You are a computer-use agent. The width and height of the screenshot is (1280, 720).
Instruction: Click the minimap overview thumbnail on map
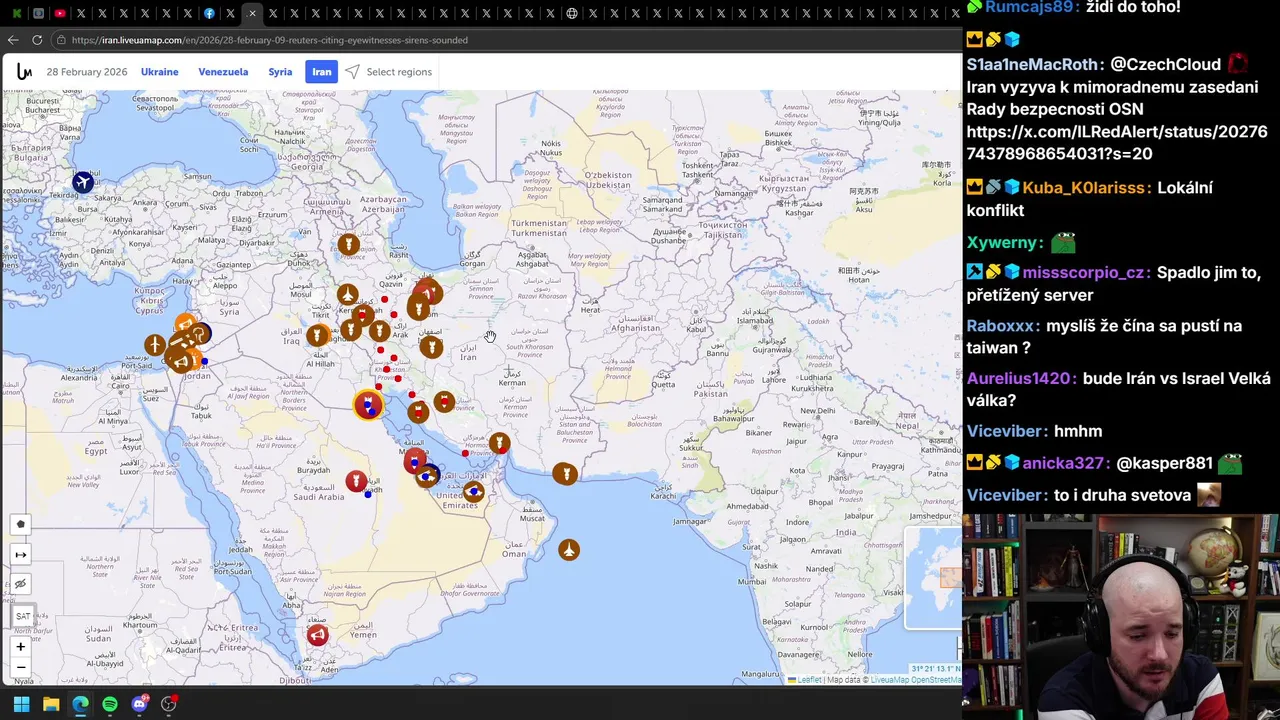[x=933, y=579]
